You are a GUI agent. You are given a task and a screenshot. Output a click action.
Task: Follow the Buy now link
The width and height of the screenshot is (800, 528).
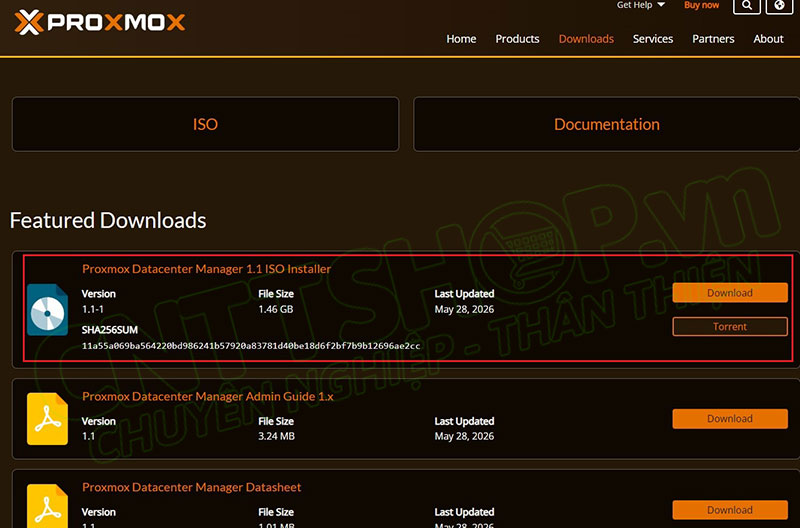click(x=702, y=5)
